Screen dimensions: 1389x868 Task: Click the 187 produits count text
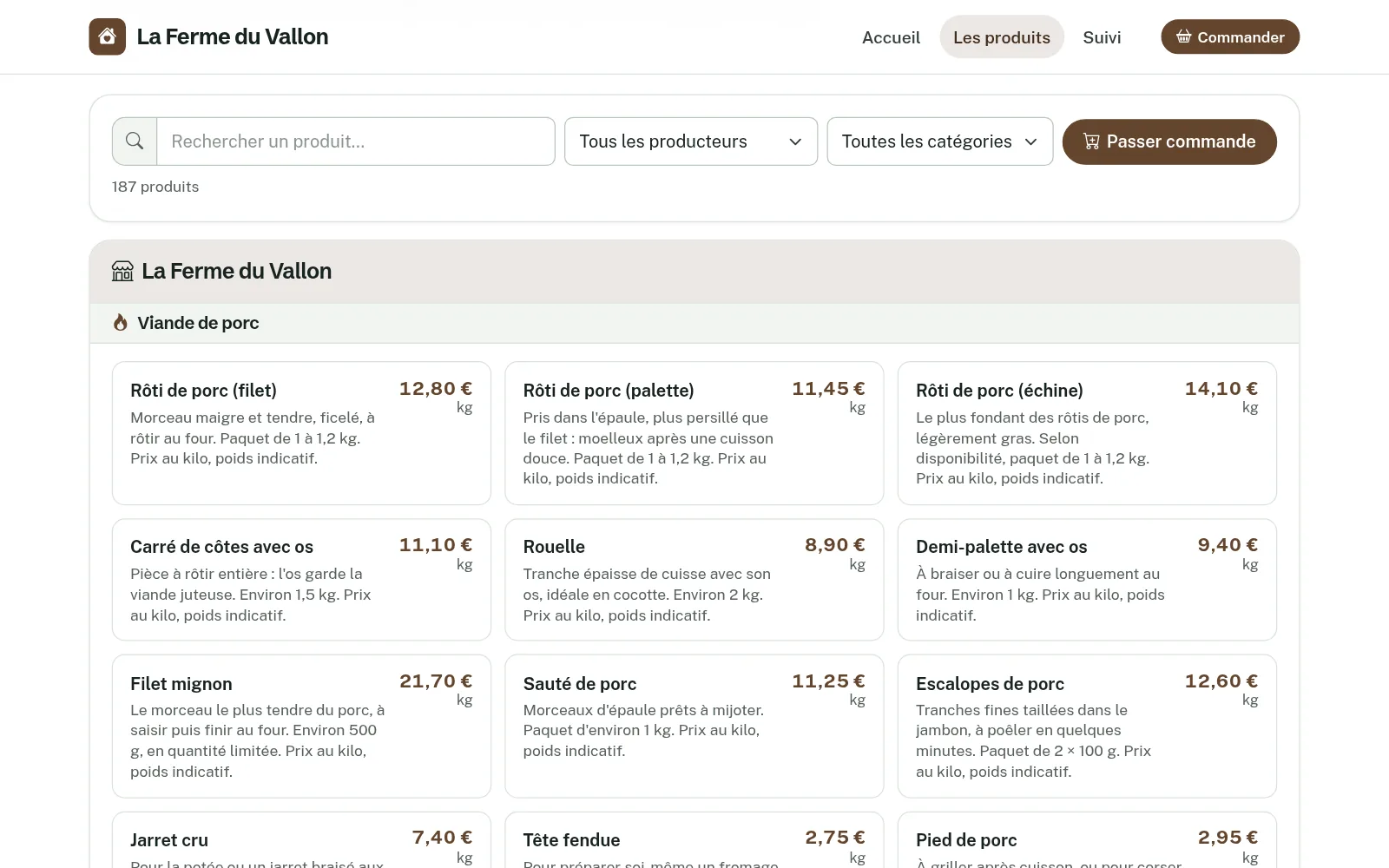[x=155, y=187]
